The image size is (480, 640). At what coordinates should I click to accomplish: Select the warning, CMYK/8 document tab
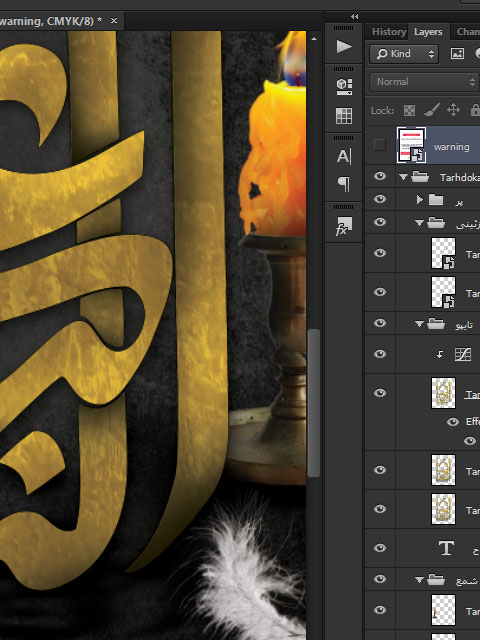[x=61, y=20]
